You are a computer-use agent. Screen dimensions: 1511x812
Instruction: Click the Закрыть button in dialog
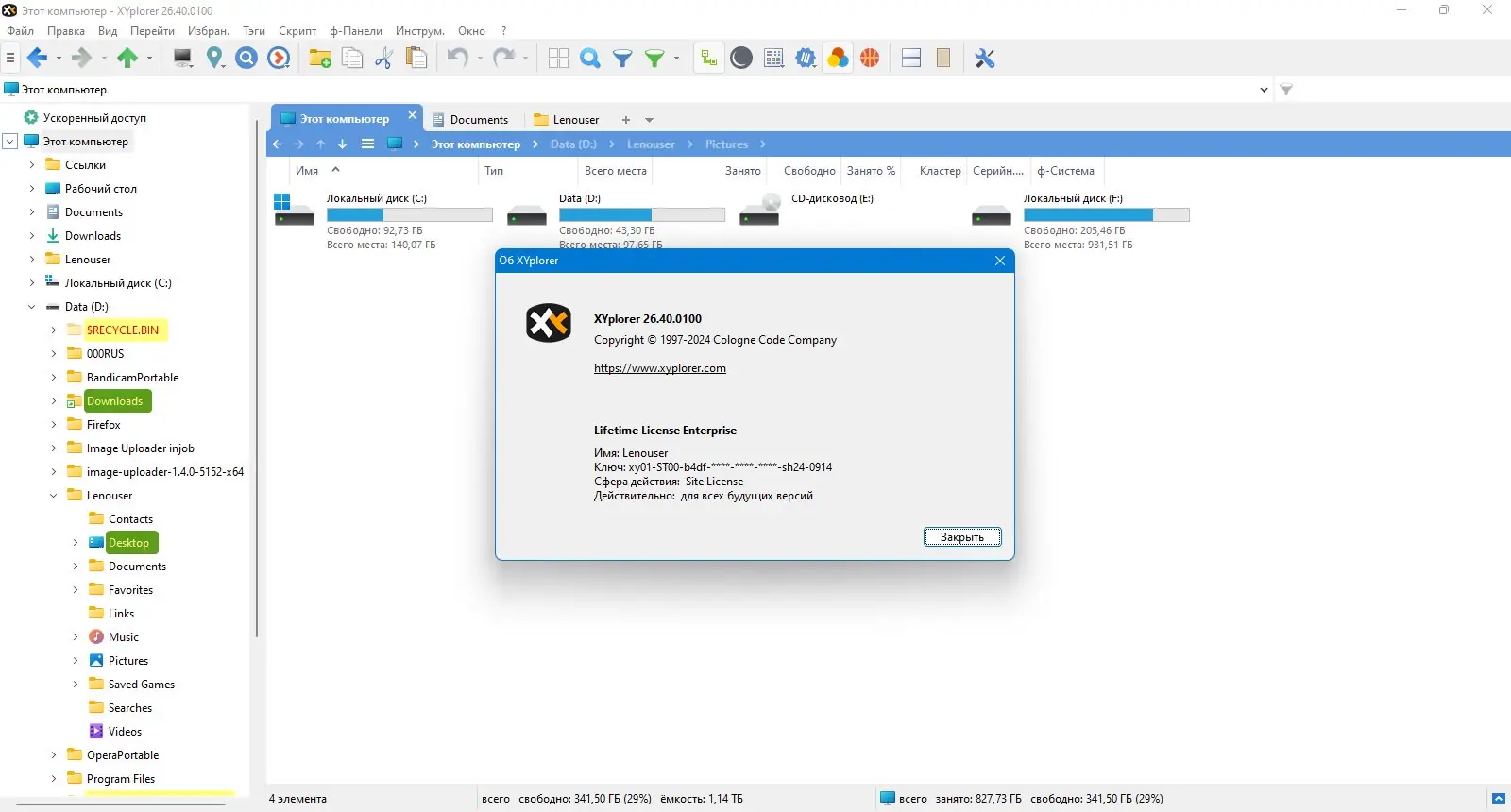pos(962,537)
